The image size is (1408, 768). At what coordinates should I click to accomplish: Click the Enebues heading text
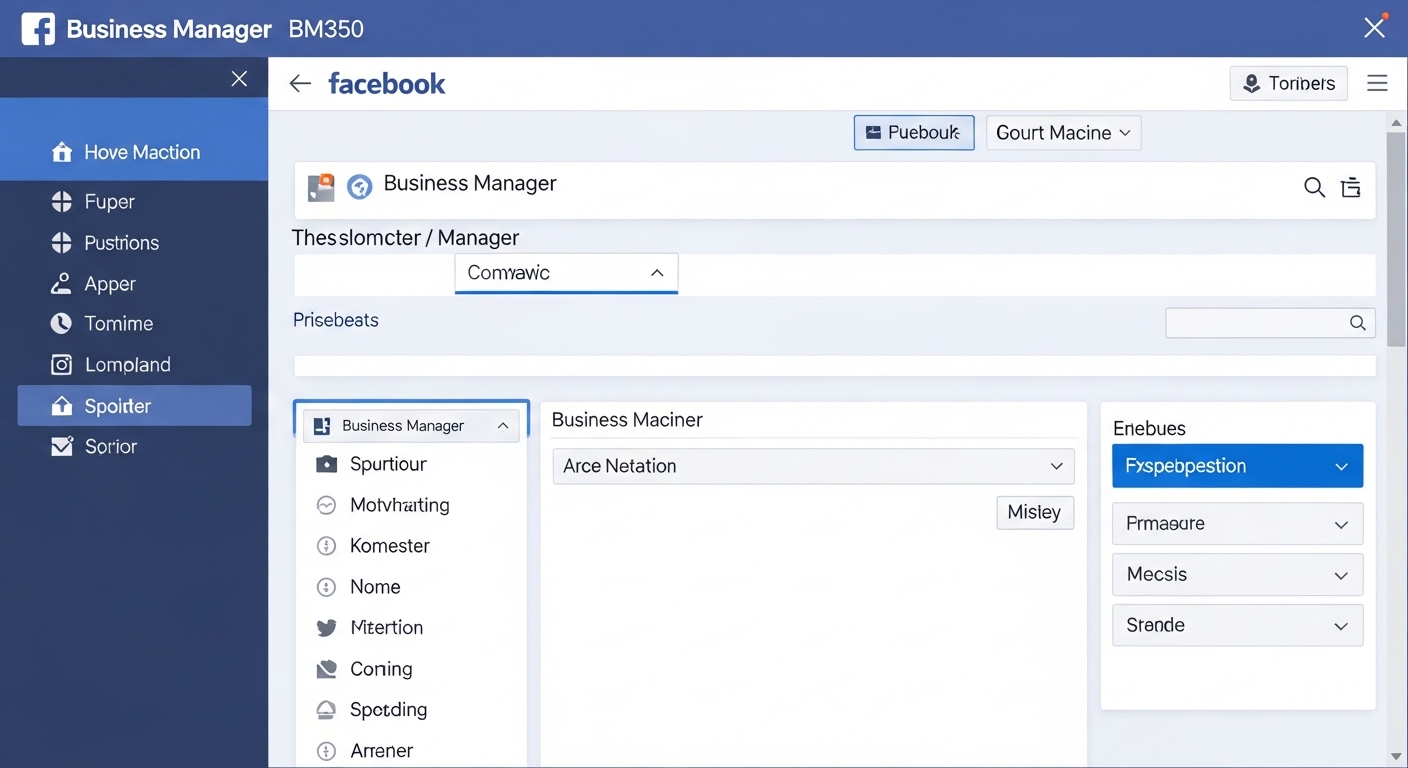point(1149,428)
